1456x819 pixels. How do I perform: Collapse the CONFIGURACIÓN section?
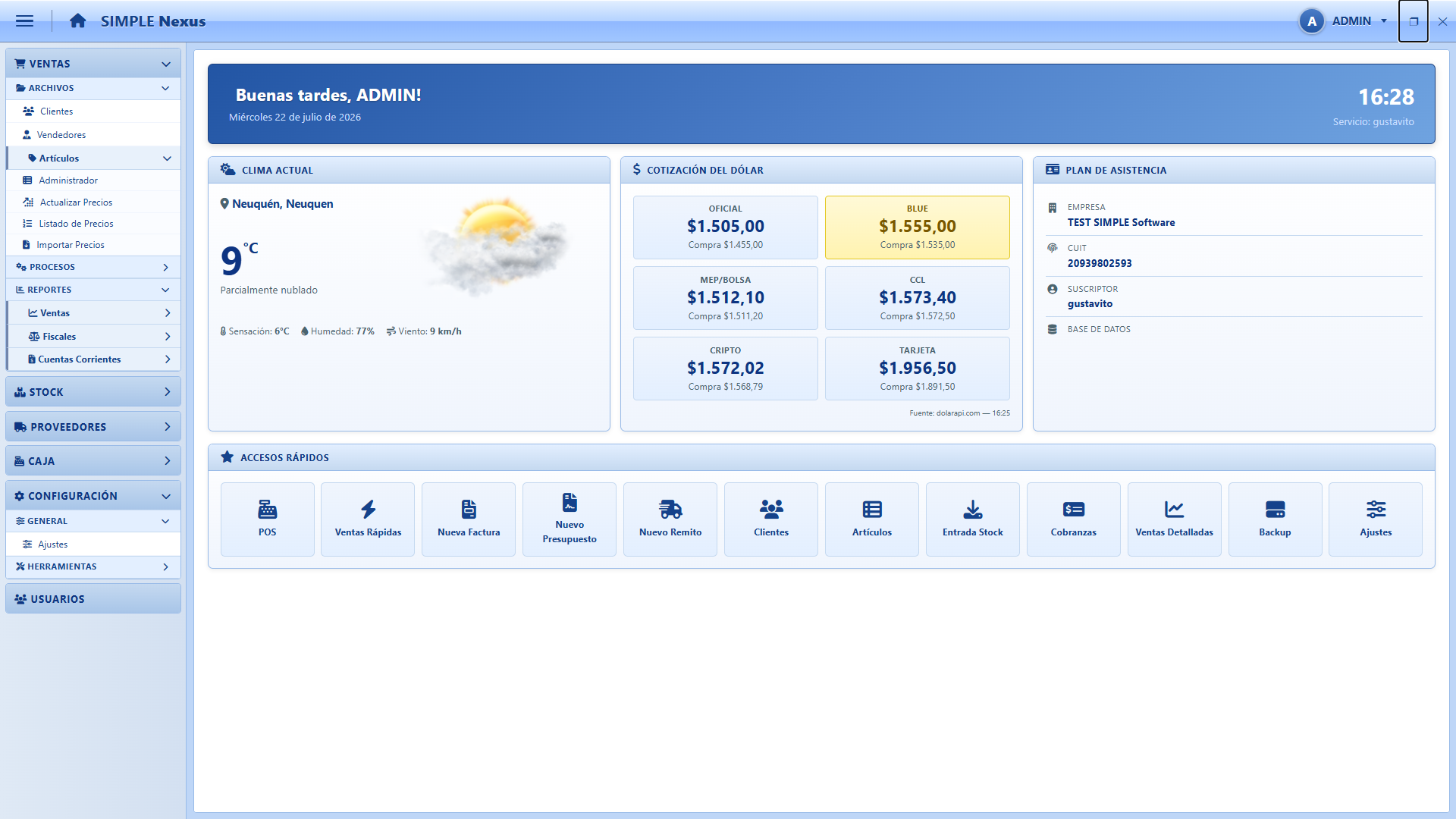93,496
